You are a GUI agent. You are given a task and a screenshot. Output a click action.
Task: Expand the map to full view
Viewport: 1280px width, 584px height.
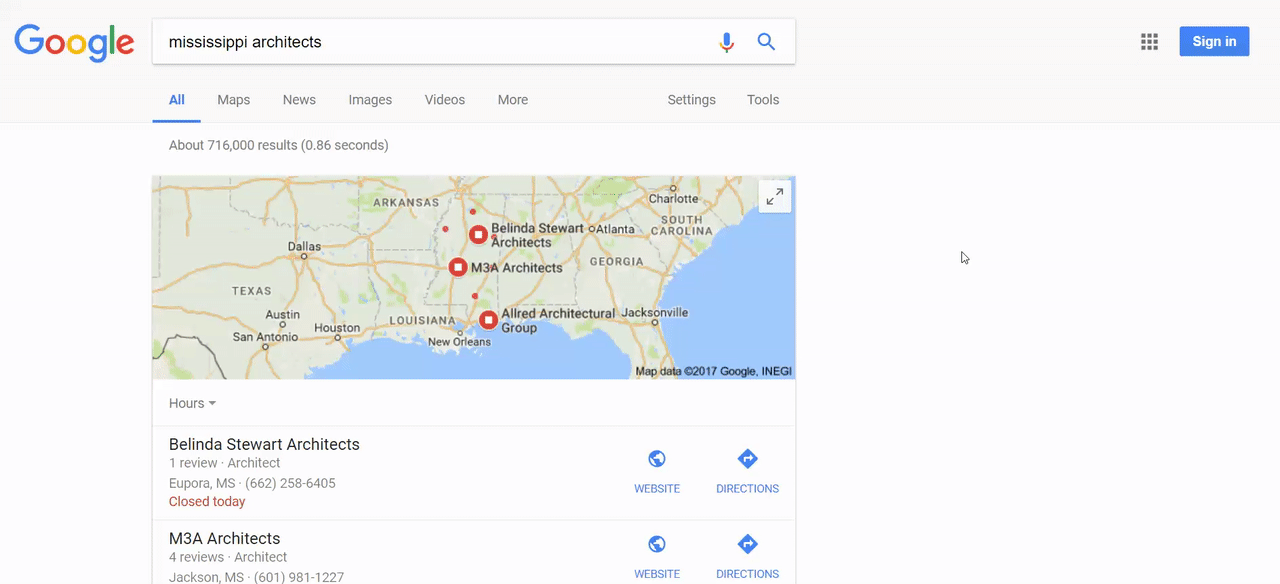[x=775, y=197]
